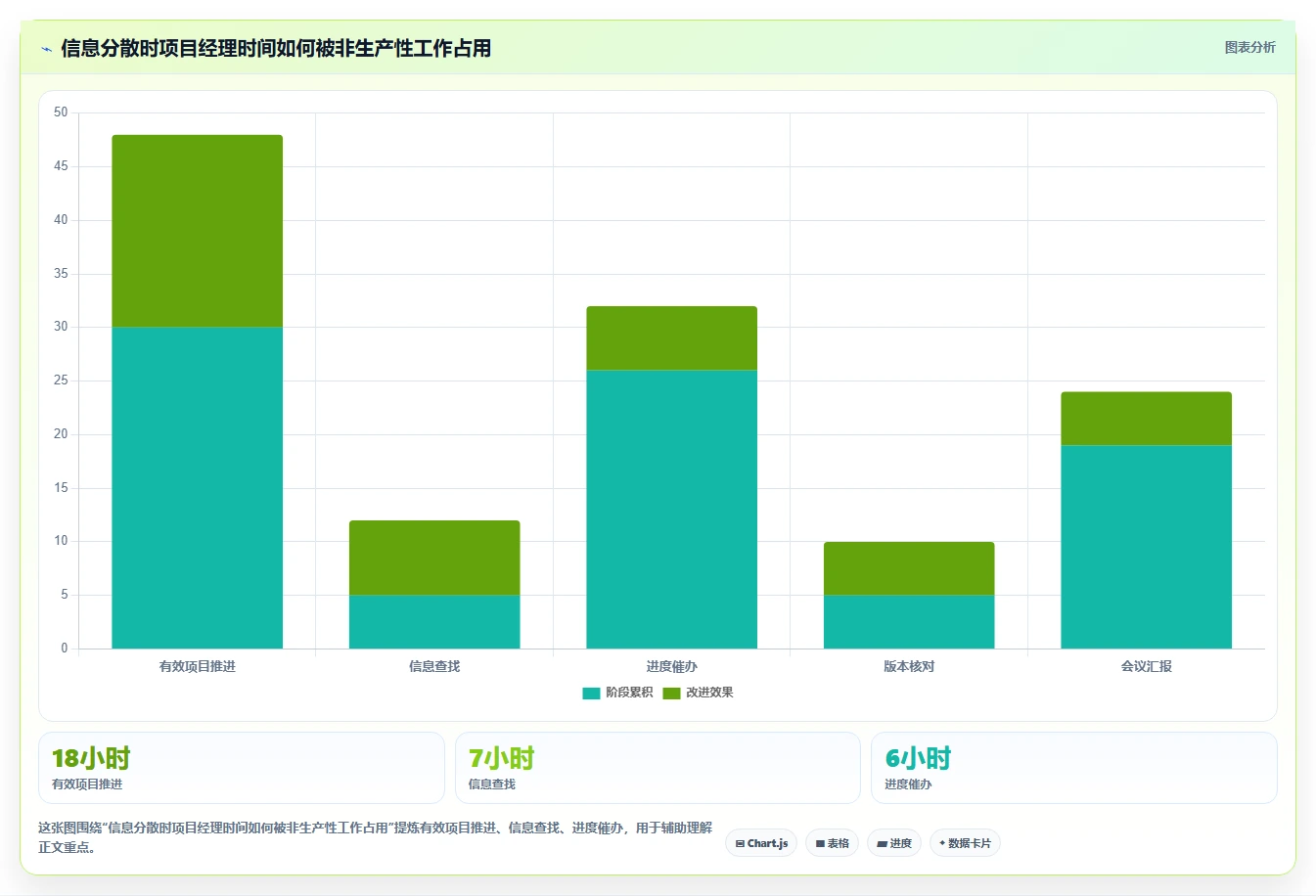The image size is (1316, 896).
Task: Click the 7小时 信息查找 data card
Action: coord(658,768)
